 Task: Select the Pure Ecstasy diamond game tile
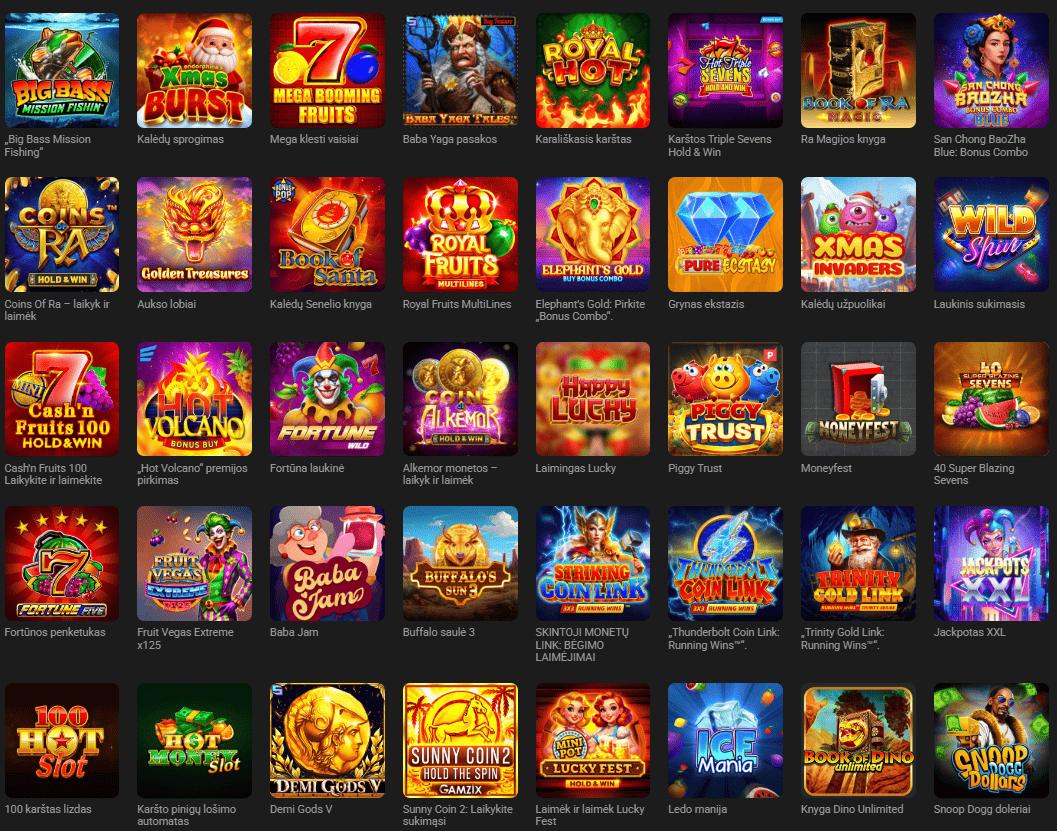click(725, 235)
